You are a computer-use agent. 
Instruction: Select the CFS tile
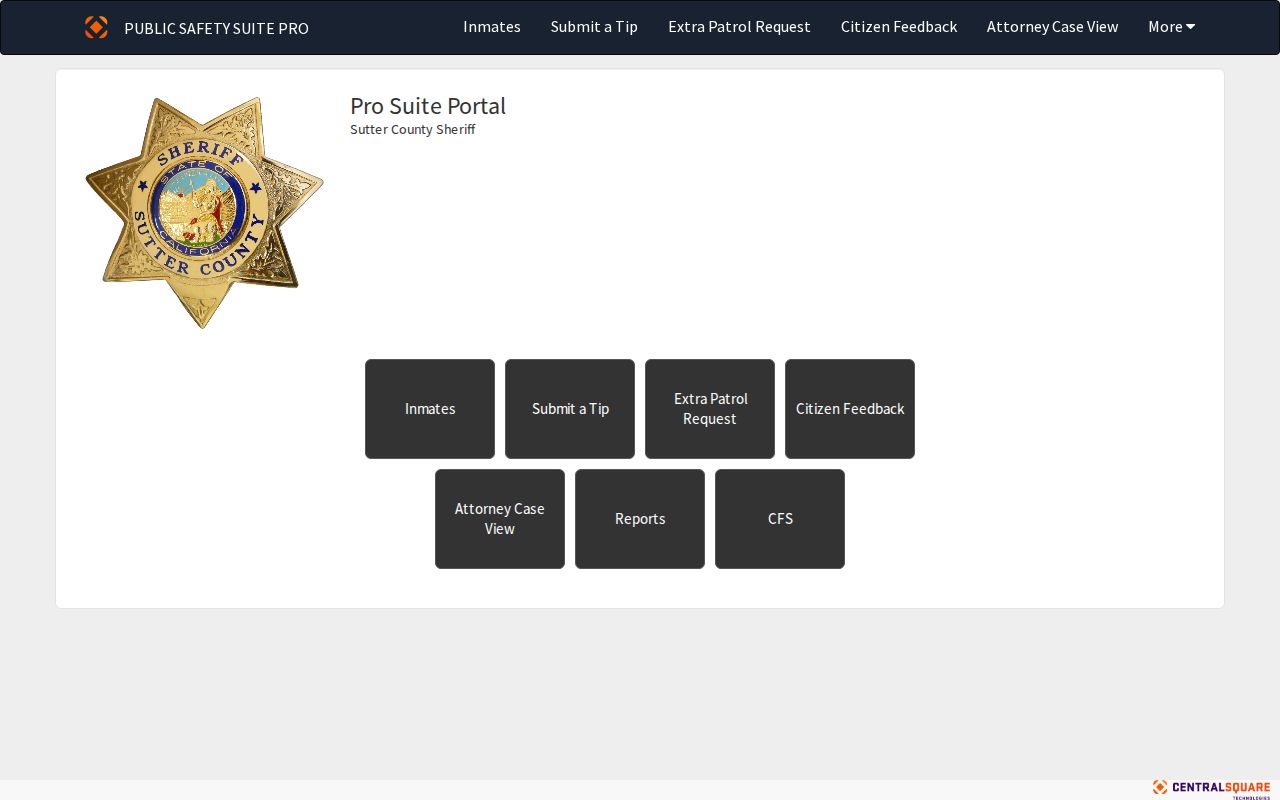pos(780,519)
